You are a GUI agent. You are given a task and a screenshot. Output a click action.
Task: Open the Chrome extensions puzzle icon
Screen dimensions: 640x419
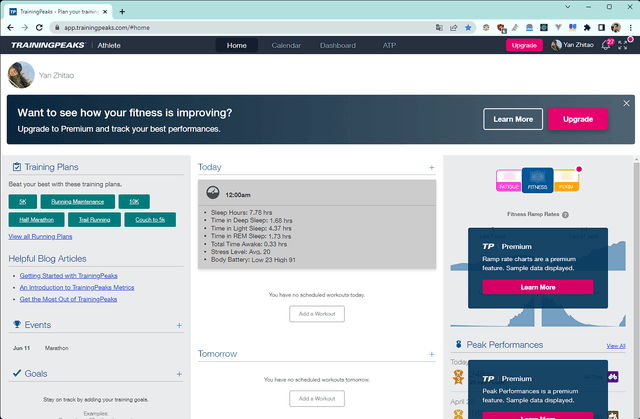(586, 28)
